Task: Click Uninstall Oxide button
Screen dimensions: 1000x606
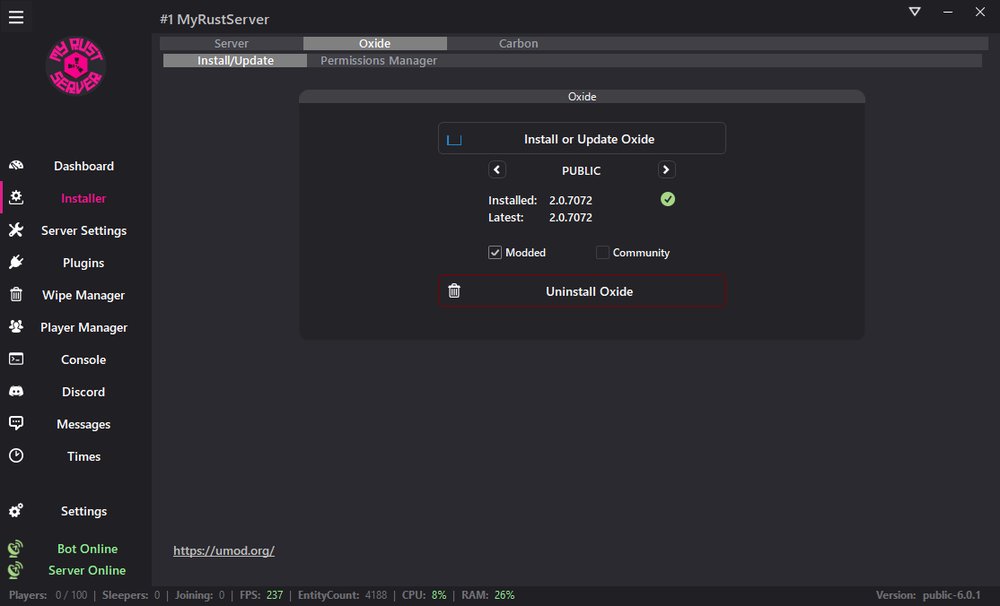Action: [x=582, y=291]
